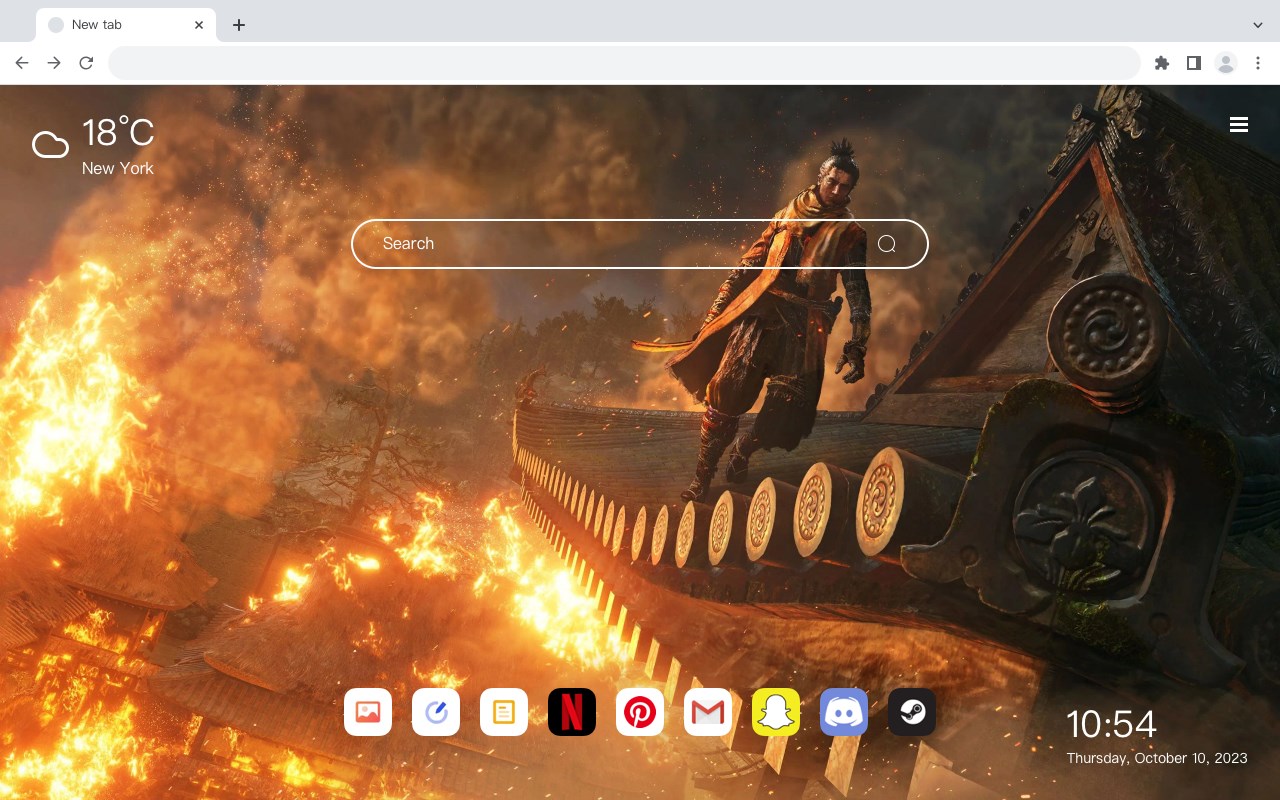Go back to the previous page
The image size is (1280, 800).
22,63
